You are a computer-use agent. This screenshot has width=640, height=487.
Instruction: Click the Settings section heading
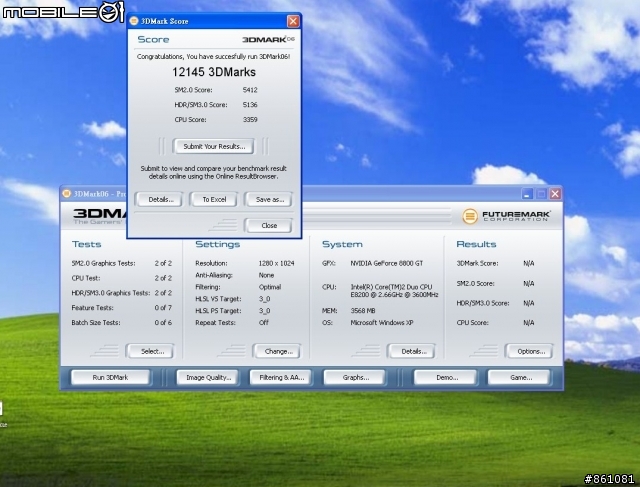coord(218,244)
